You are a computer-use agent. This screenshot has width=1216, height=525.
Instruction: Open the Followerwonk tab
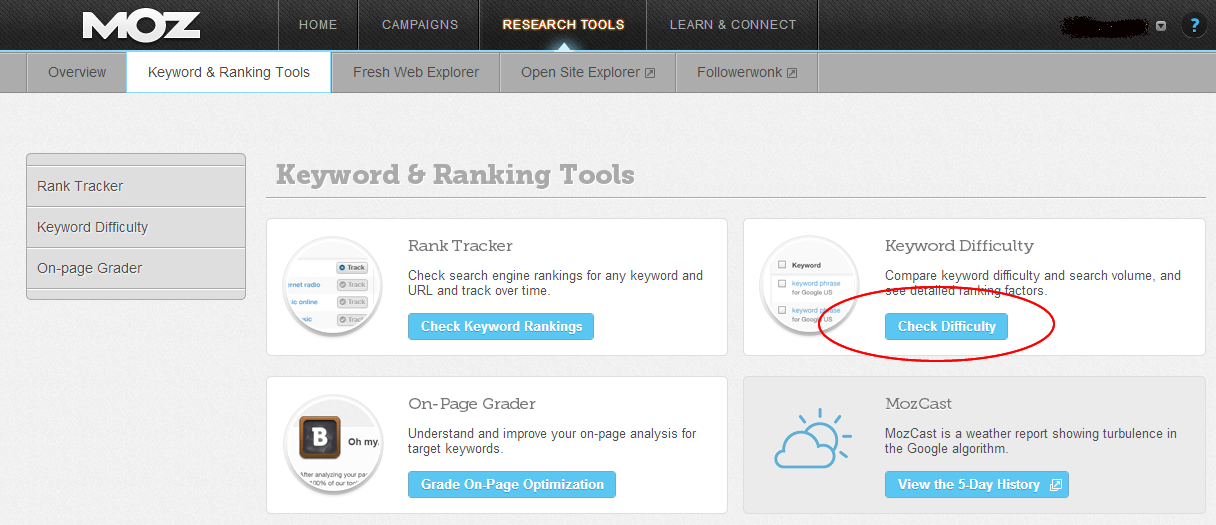[747, 72]
